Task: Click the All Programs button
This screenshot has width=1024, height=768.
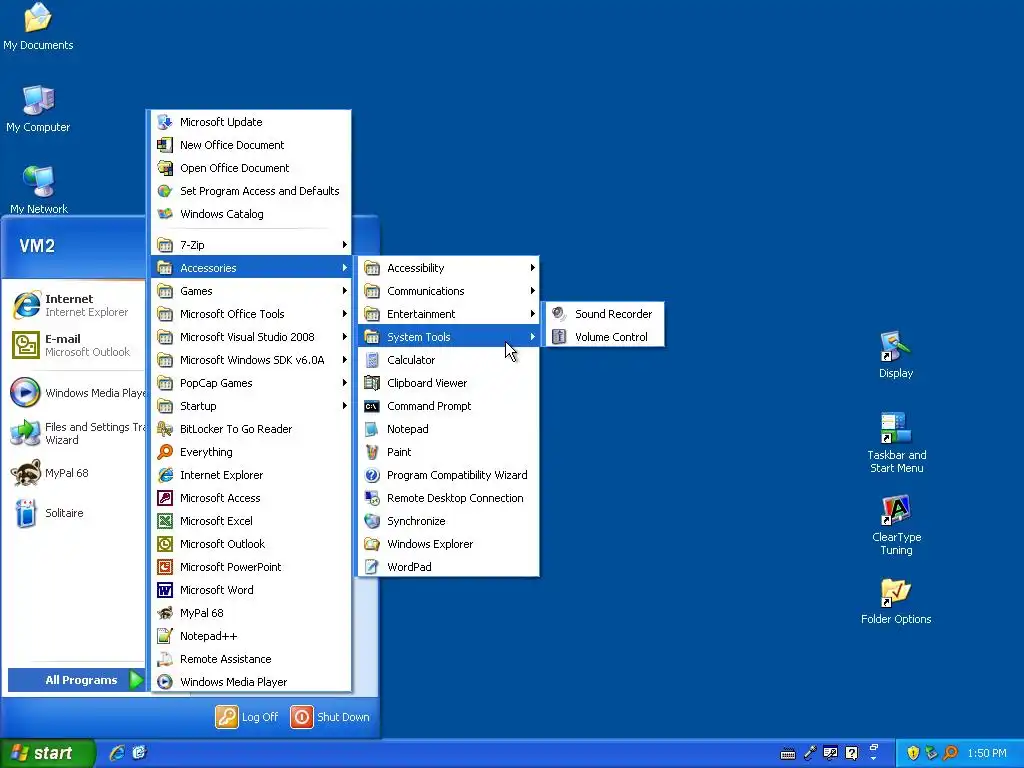Action: (76, 680)
